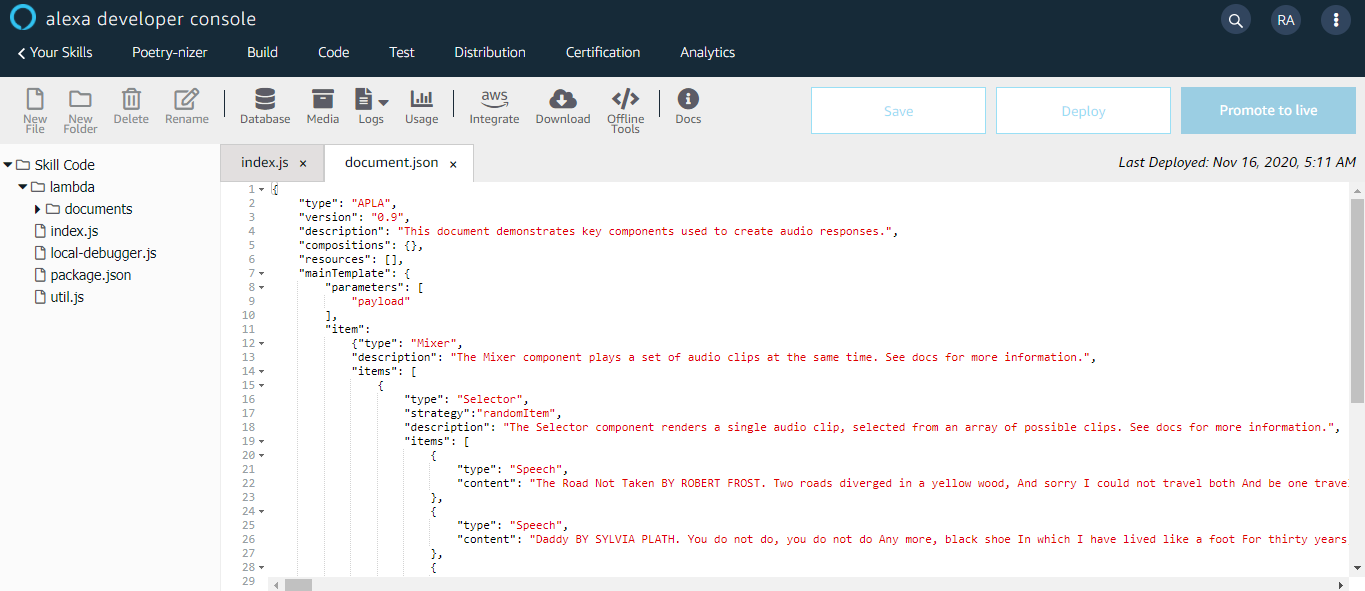
Task: Click the "0.9" version value
Action: 387,217
